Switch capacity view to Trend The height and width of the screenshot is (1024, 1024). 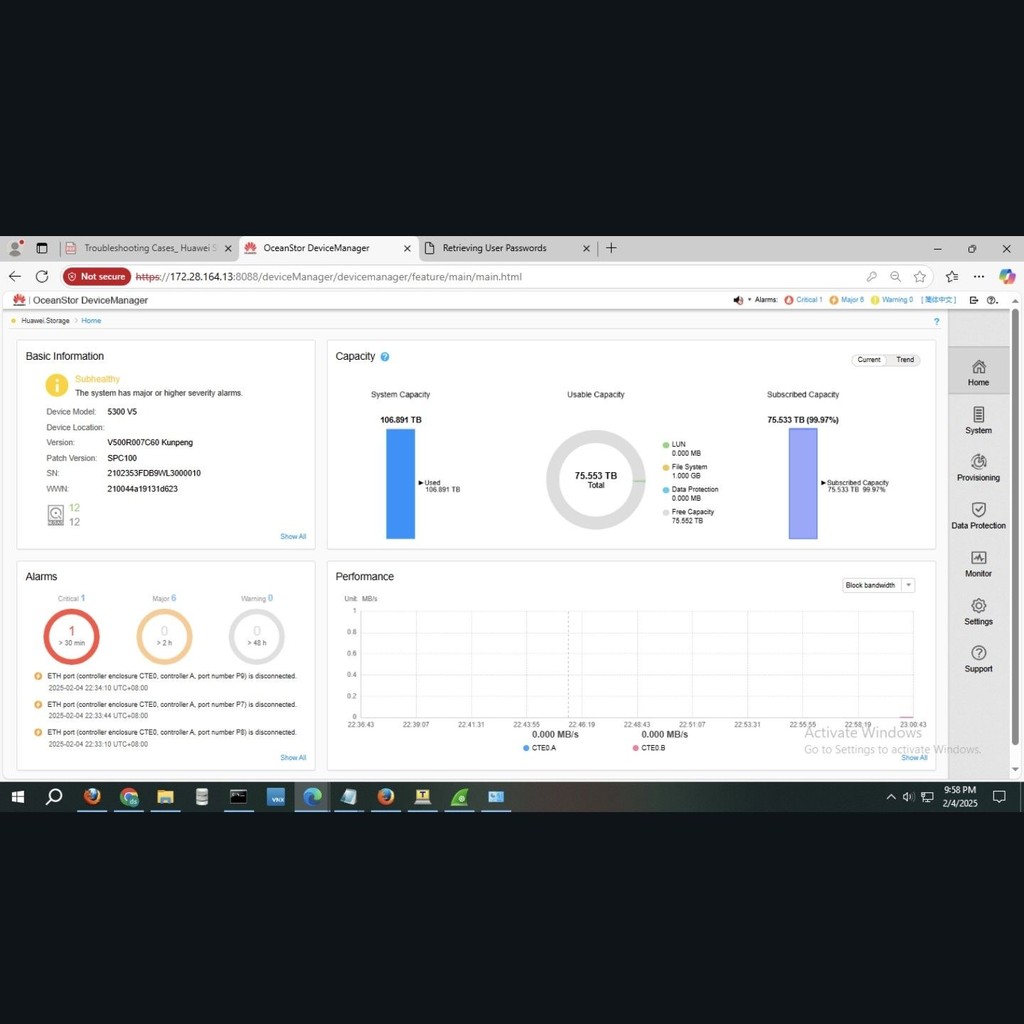pyautogui.click(x=904, y=360)
